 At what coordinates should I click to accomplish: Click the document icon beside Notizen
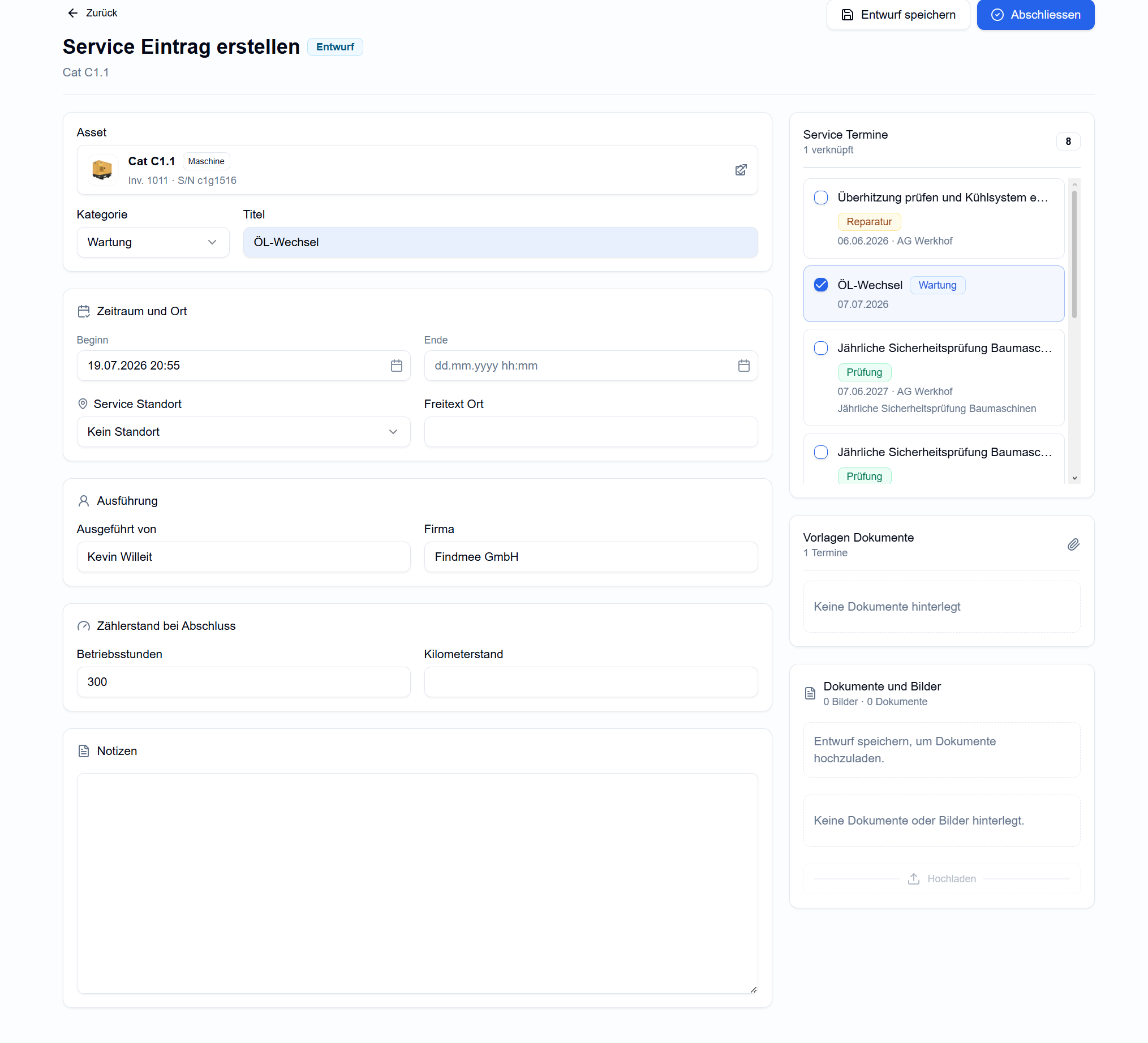pyautogui.click(x=84, y=751)
